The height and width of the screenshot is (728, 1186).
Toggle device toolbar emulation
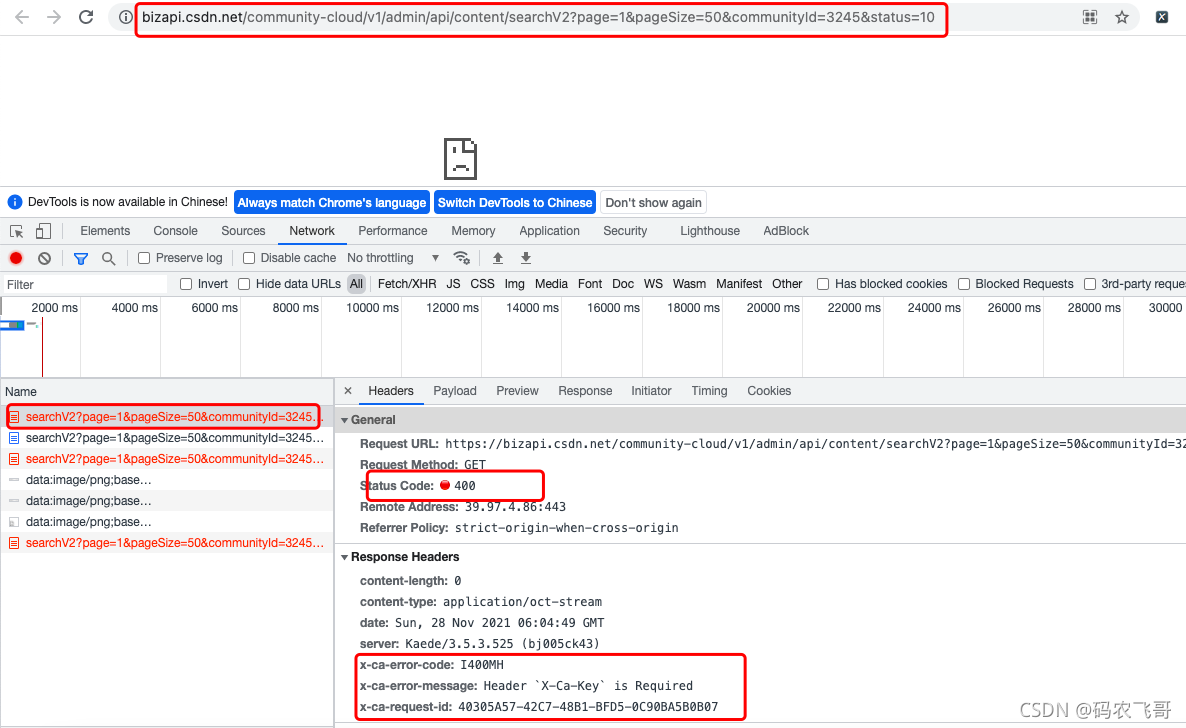click(x=43, y=231)
